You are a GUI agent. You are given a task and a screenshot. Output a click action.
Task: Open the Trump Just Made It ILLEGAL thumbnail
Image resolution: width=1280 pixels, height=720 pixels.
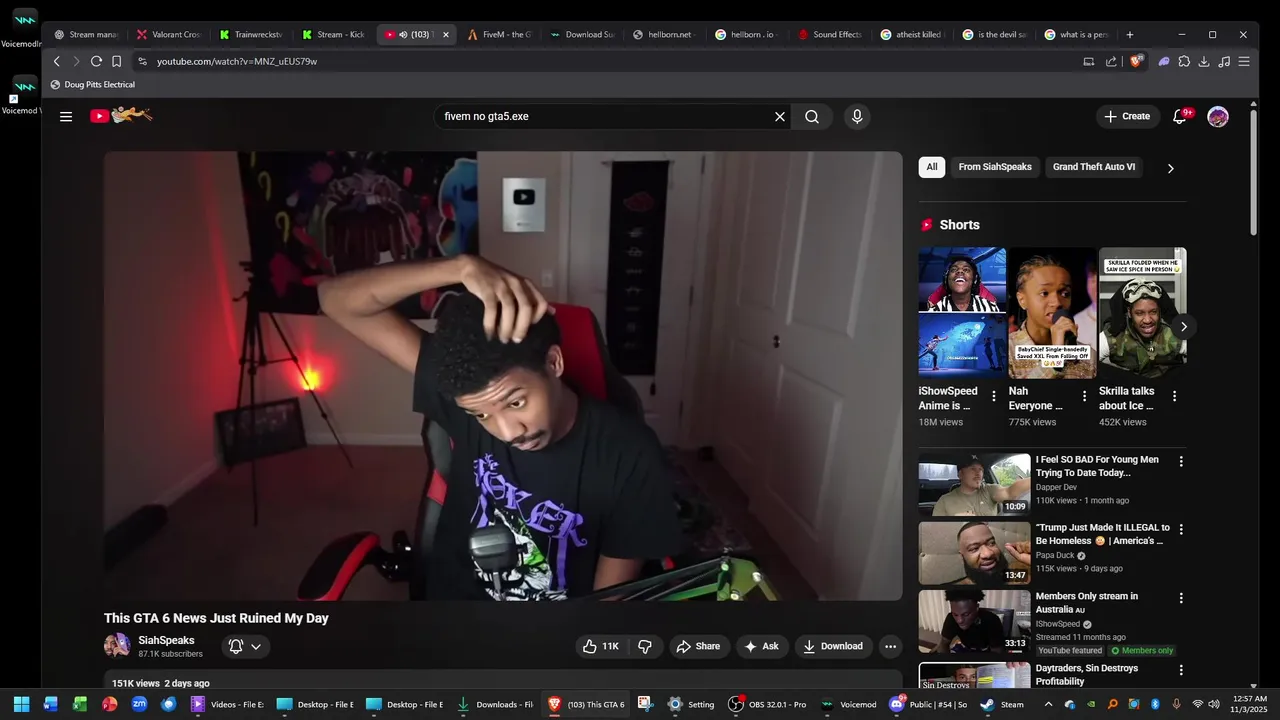tap(974, 553)
